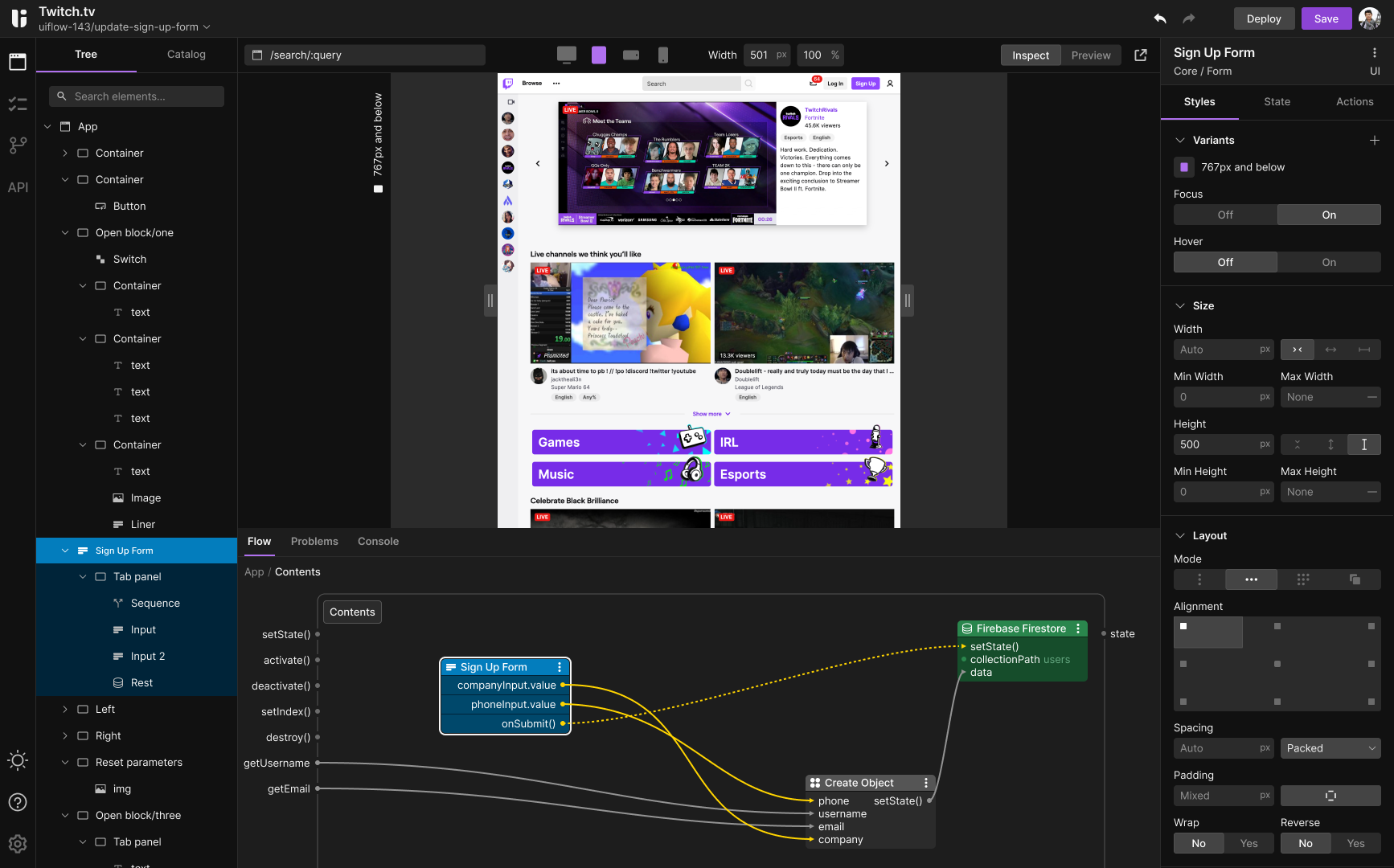Click App in the flow breadcrumb

[254, 571]
